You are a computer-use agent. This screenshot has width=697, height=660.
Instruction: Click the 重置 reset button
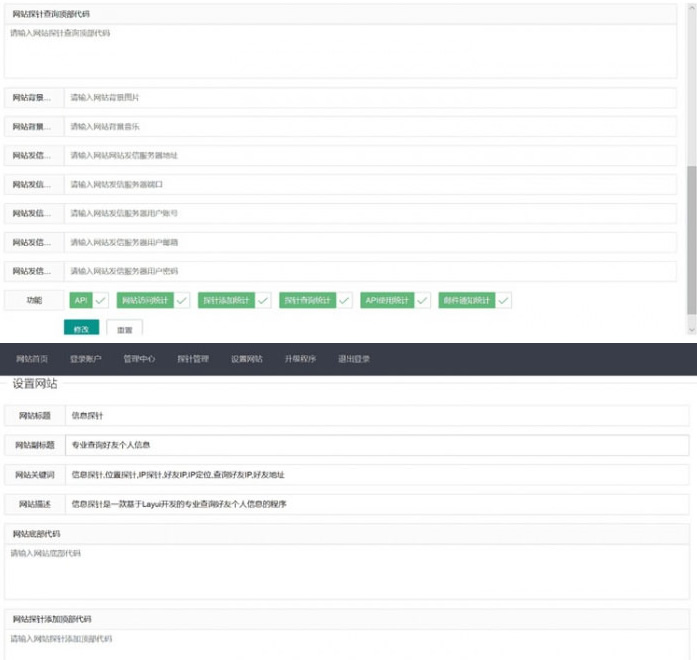pyautogui.click(x=124, y=329)
